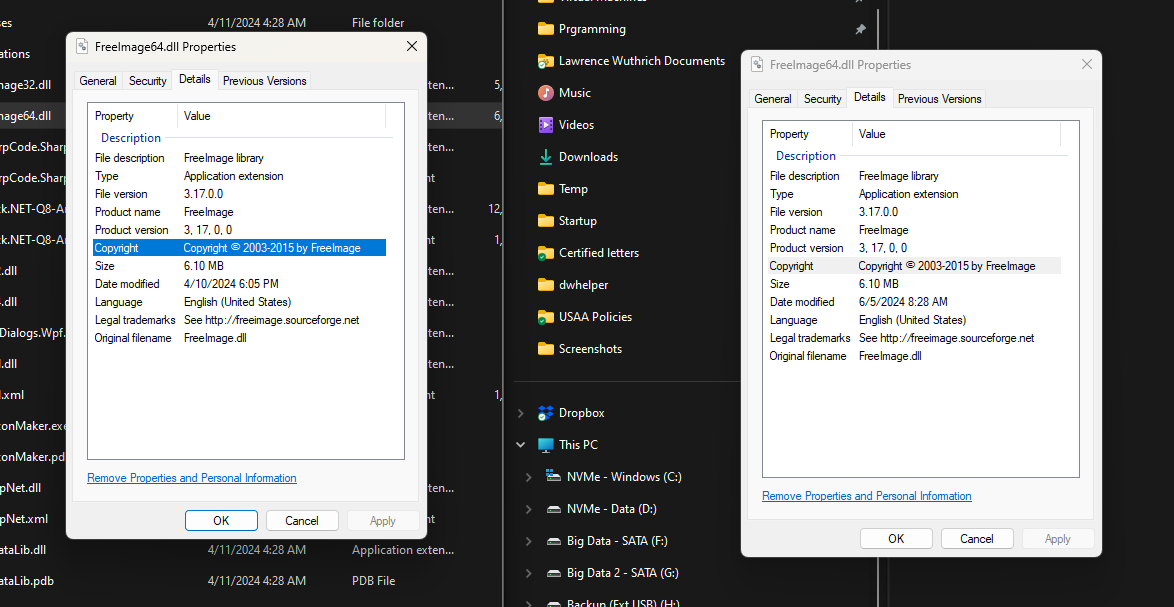This screenshot has width=1174, height=607.
Task: Select Previous Versions tab in left dialog
Action: (264, 81)
